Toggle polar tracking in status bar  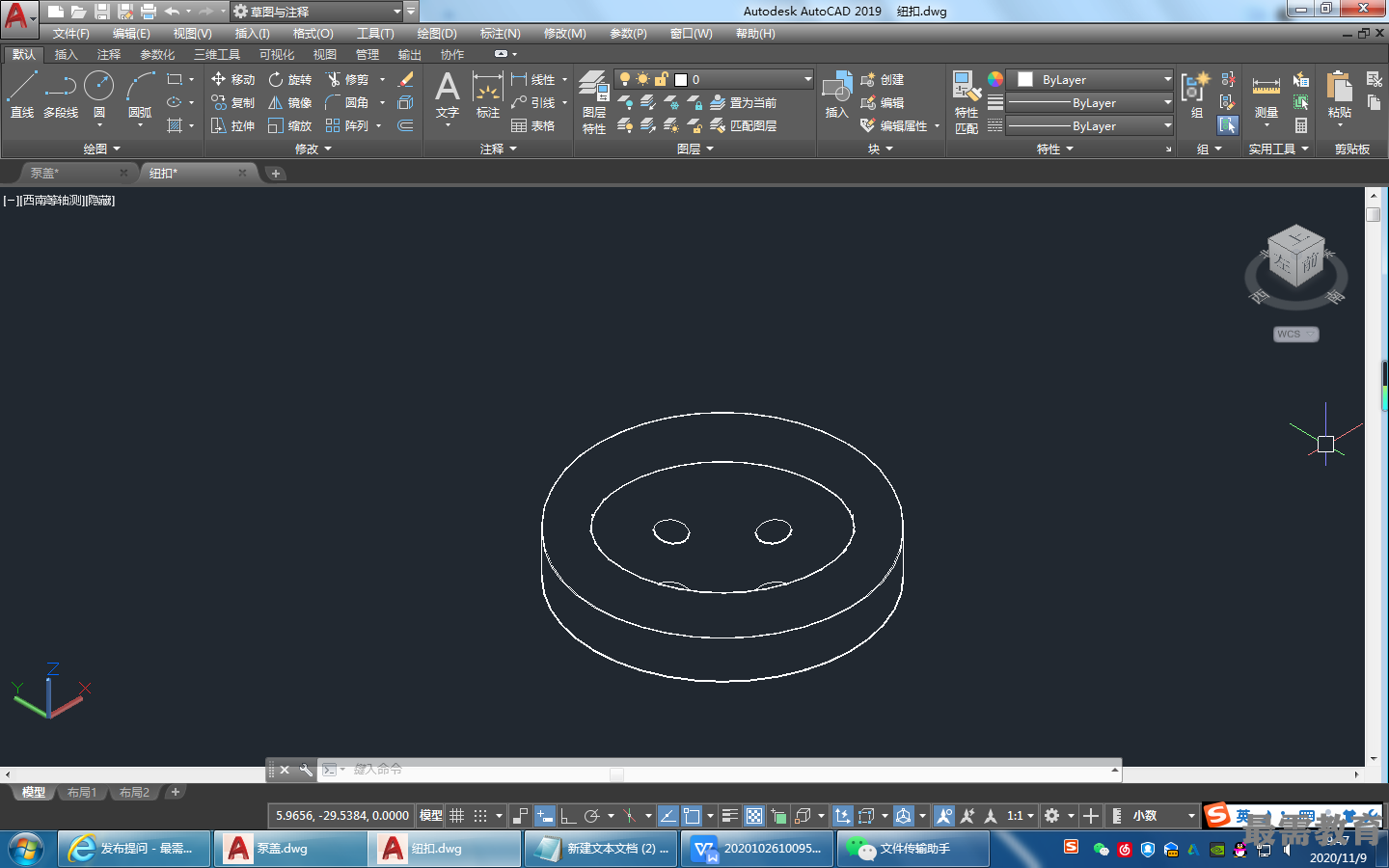point(592,816)
